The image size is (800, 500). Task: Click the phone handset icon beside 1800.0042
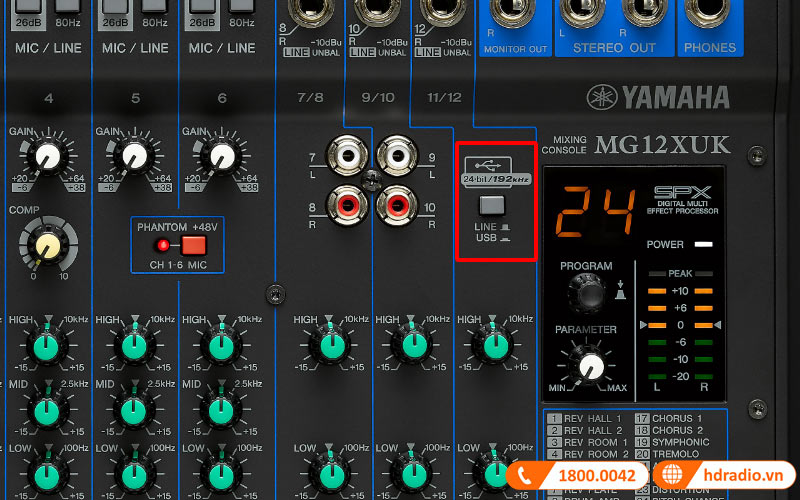[524, 476]
